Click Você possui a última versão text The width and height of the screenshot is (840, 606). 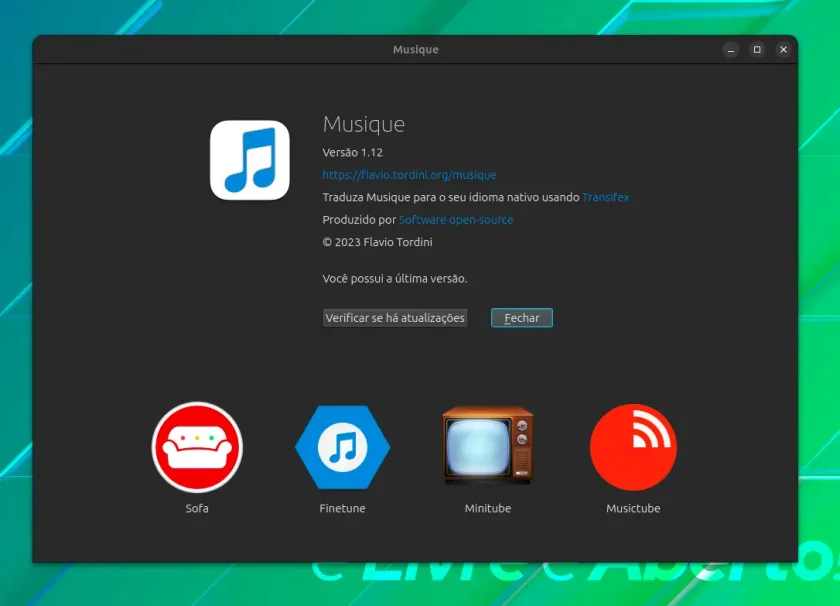coord(395,279)
